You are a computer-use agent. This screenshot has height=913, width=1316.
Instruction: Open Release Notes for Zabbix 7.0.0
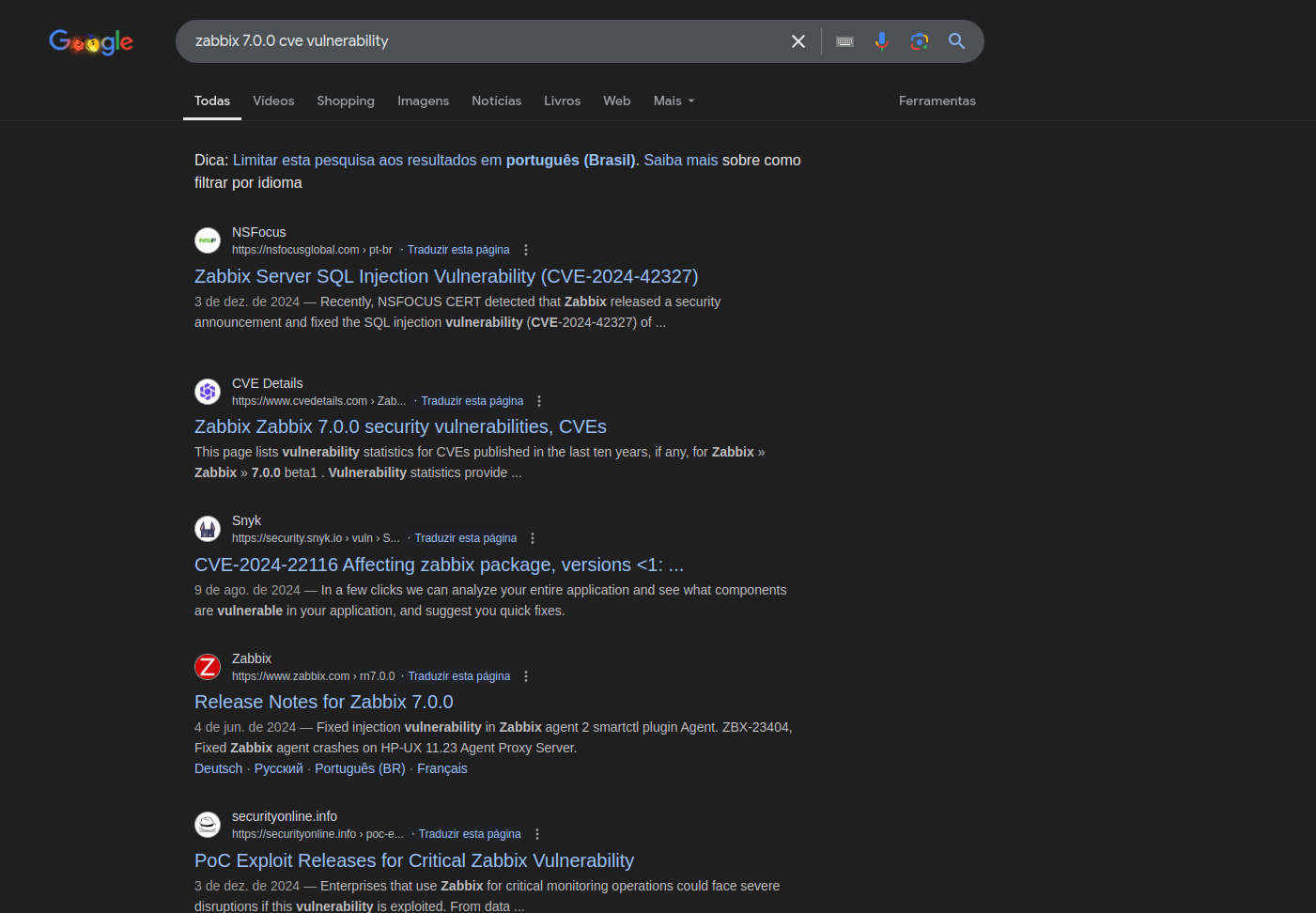(324, 702)
